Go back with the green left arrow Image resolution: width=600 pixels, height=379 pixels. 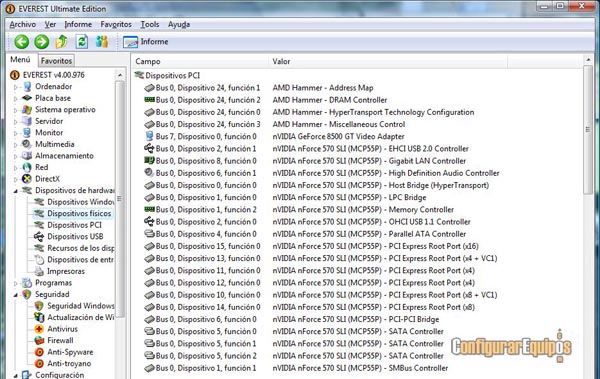[x=22, y=42]
